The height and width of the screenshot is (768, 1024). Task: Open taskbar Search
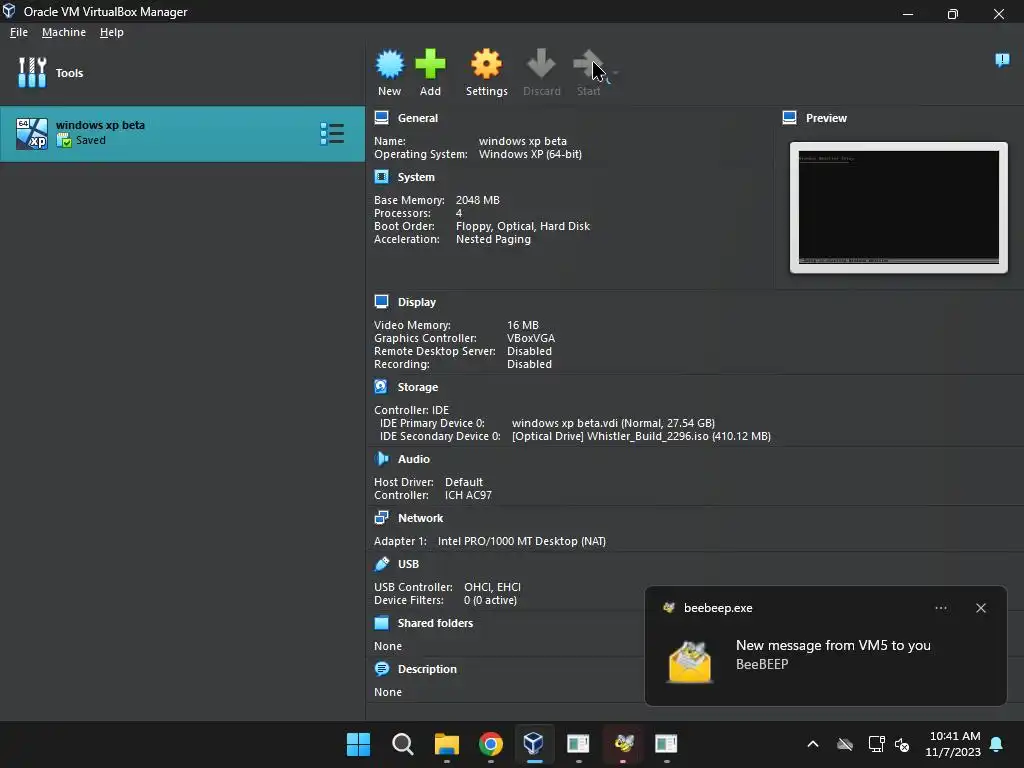(402, 744)
